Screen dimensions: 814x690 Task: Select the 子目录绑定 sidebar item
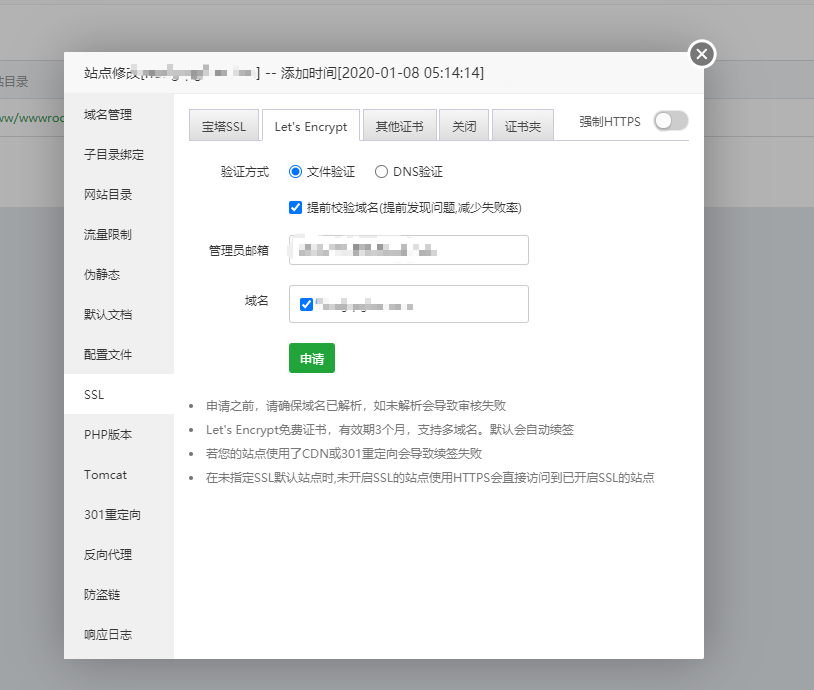112,155
